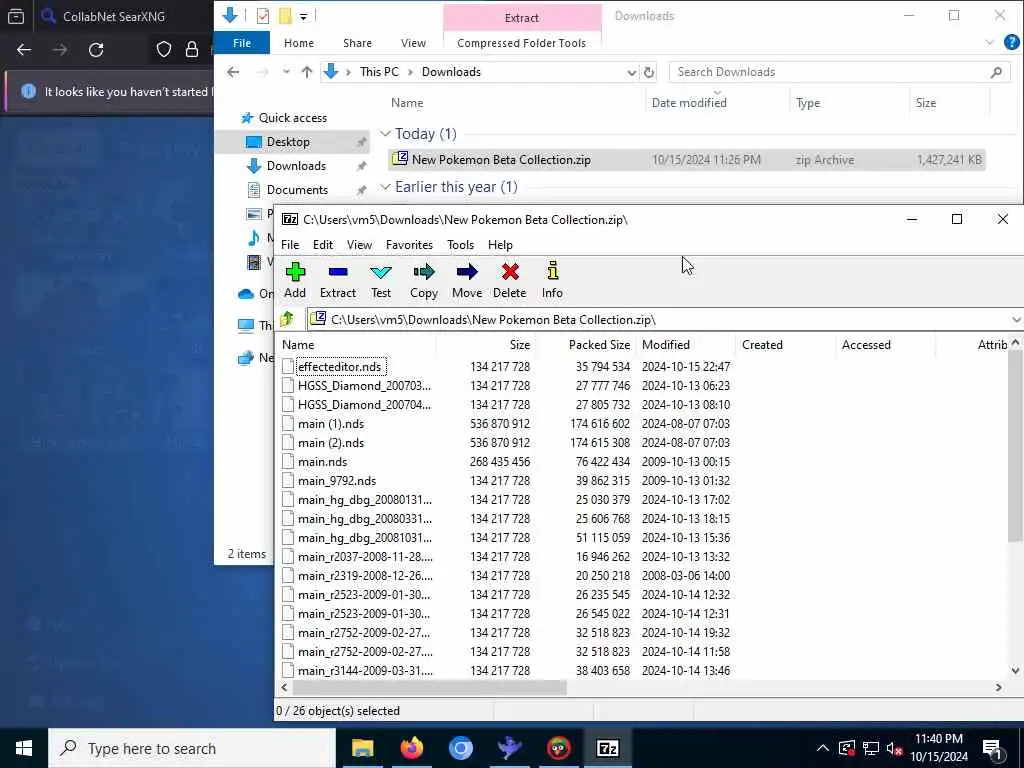Image resolution: width=1024 pixels, height=768 pixels.
Task: Click the browser reload button
Action: (x=96, y=50)
